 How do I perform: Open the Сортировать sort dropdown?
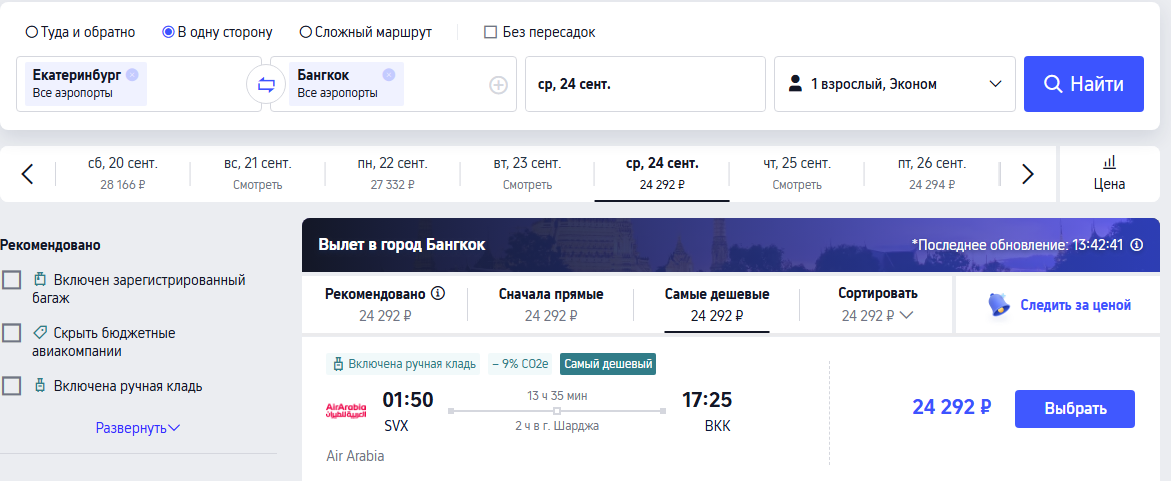[x=878, y=304]
